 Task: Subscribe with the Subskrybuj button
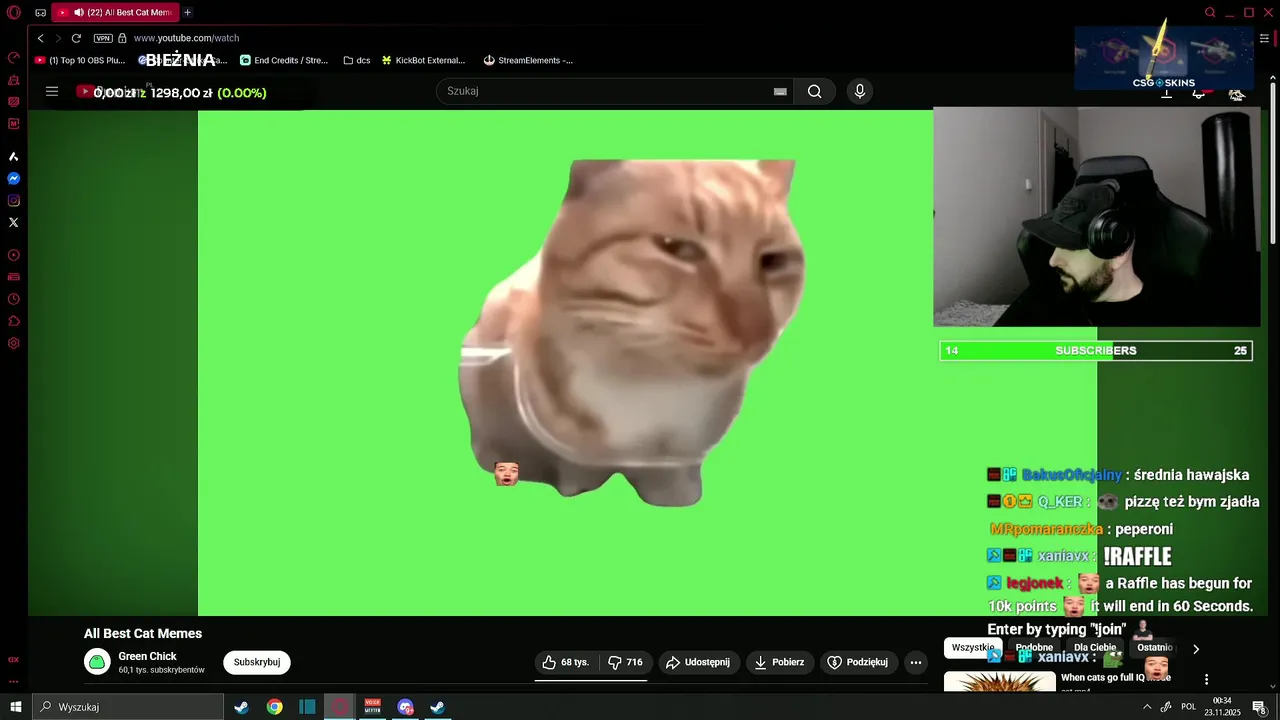coord(257,662)
